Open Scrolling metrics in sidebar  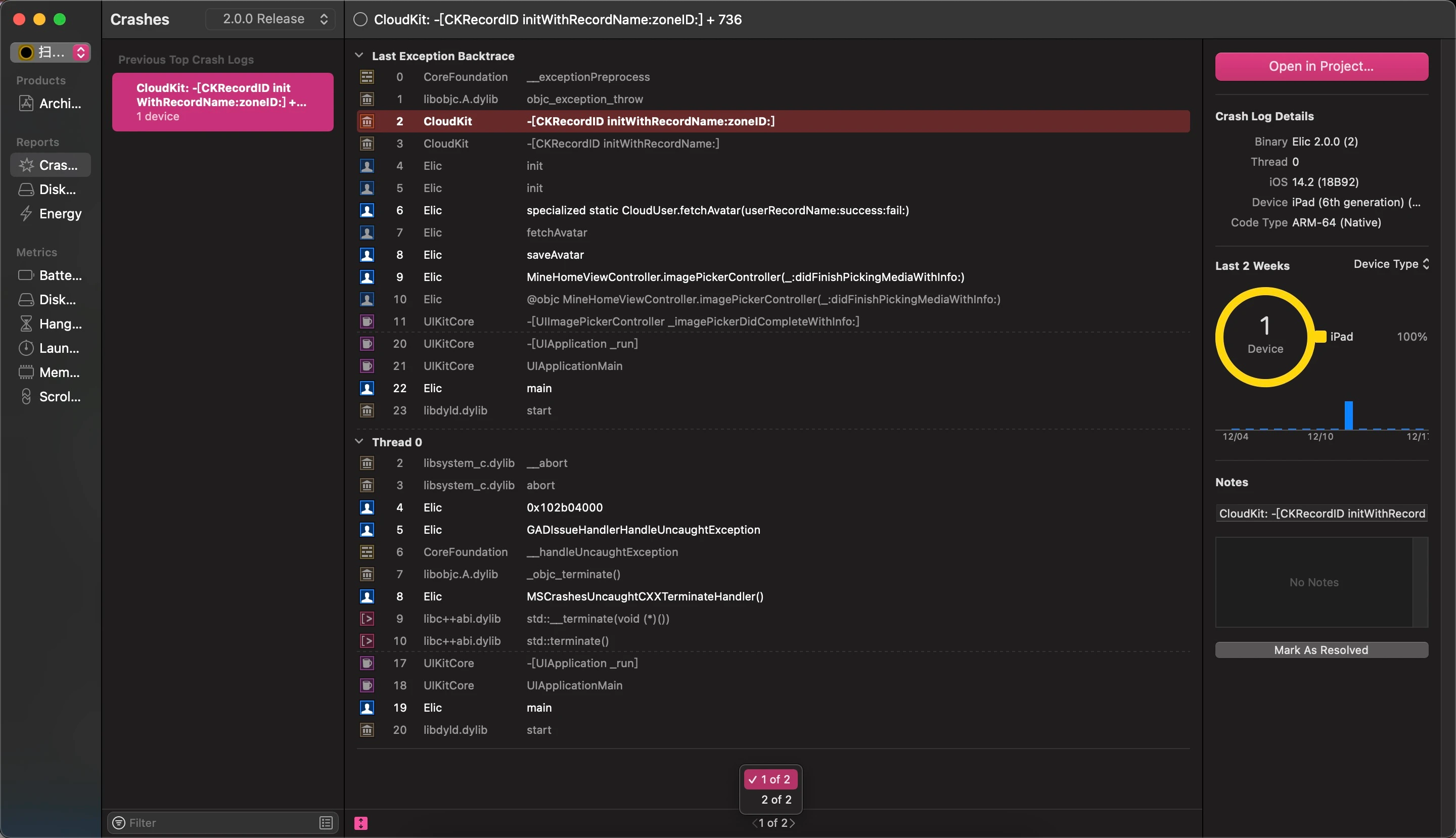coord(51,397)
